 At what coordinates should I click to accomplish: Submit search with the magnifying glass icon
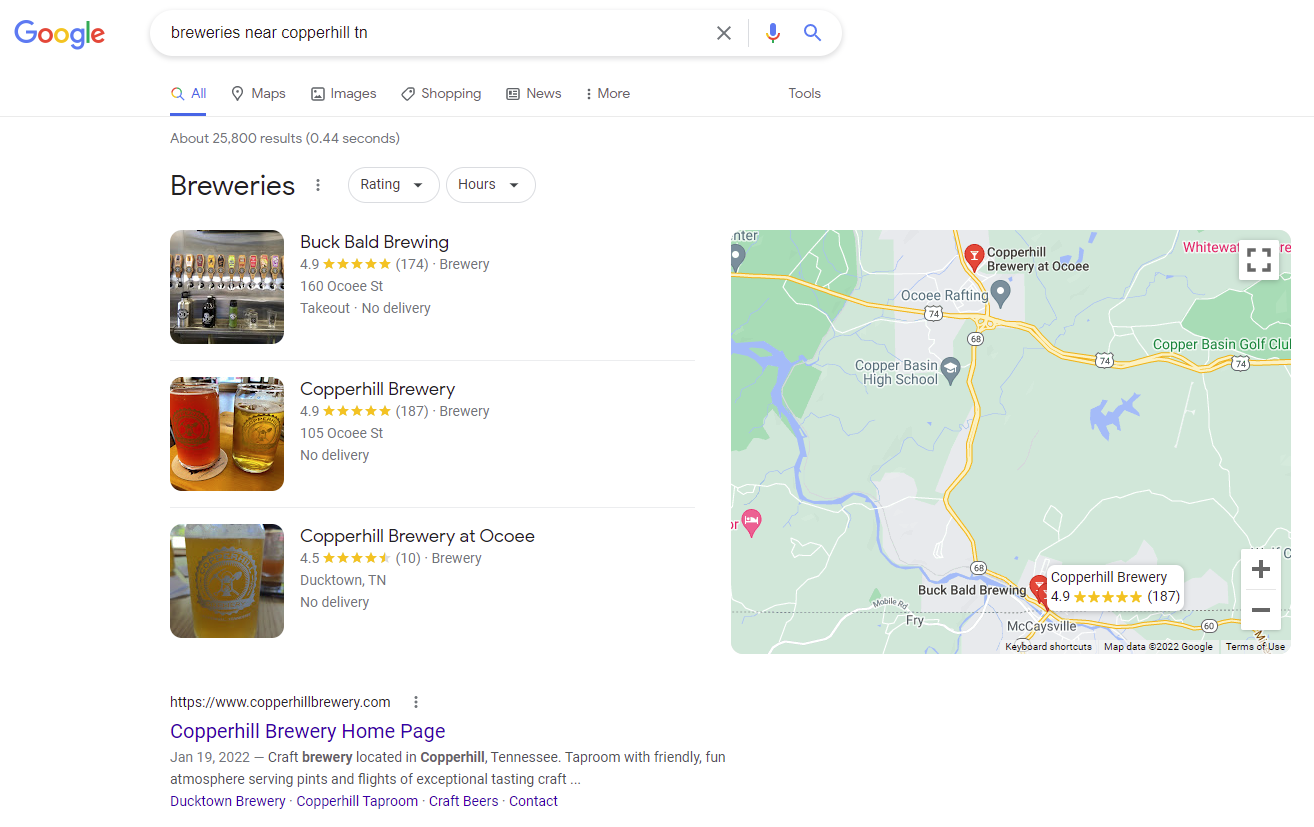point(812,33)
